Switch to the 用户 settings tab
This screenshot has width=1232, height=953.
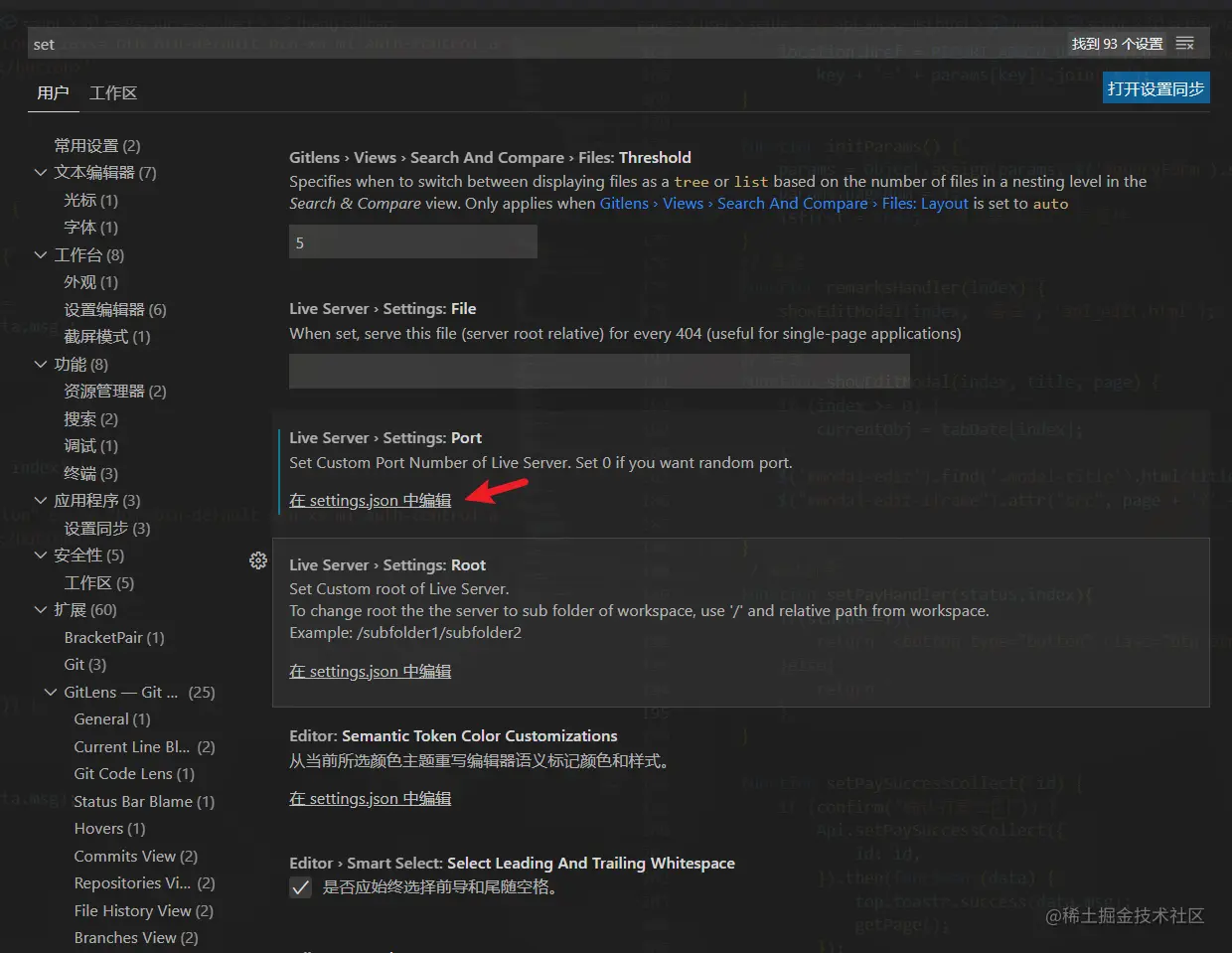pyautogui.click(x=53, y=92)
